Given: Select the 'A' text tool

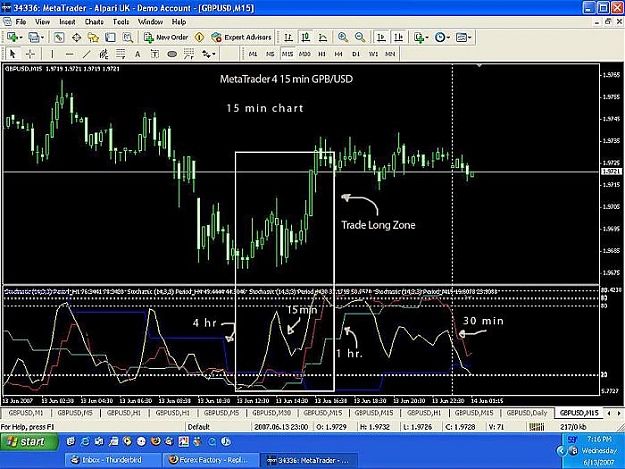Looking at the screenshot, I should coord(138,54).
